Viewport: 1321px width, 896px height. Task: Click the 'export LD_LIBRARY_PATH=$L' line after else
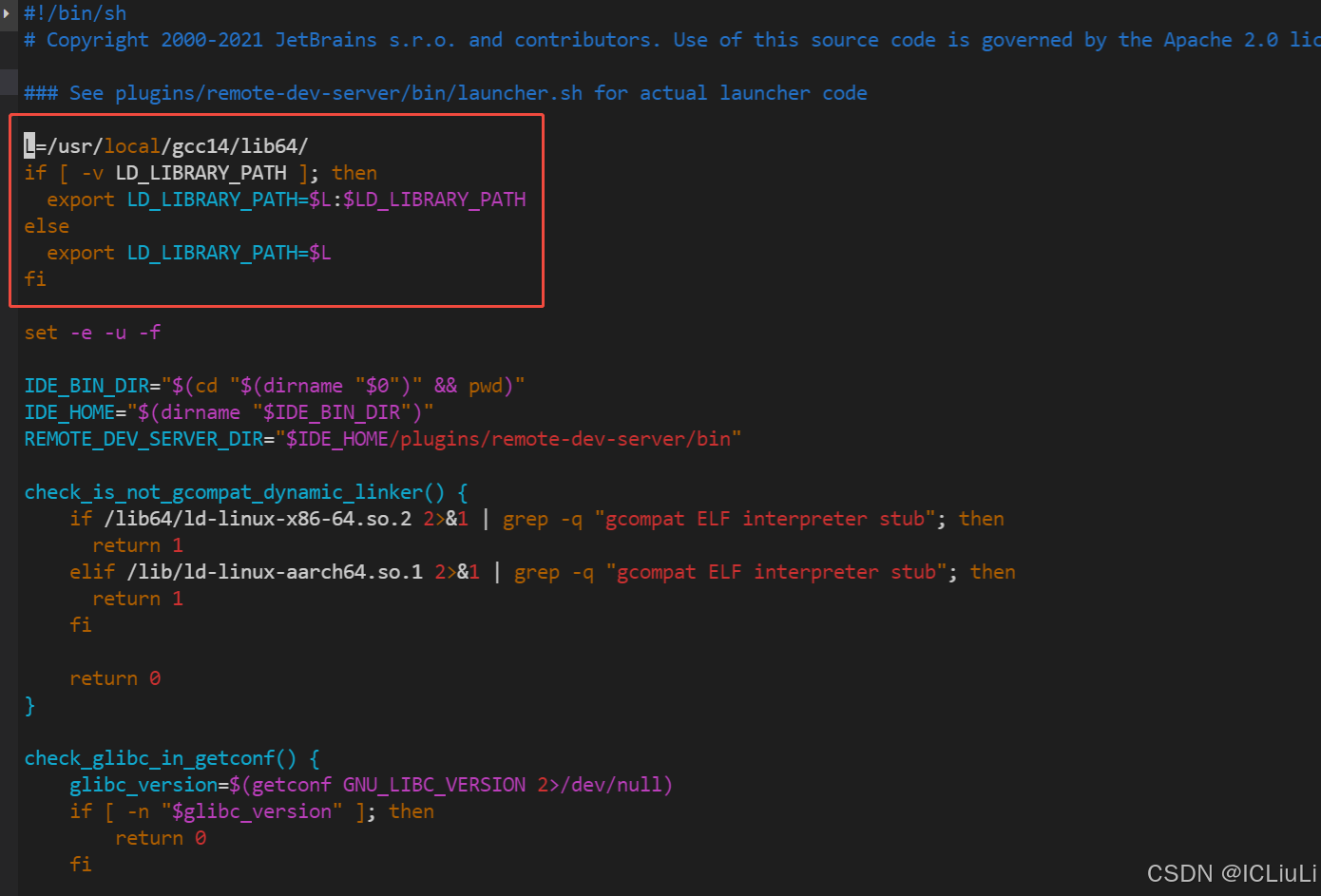point(188,253)
